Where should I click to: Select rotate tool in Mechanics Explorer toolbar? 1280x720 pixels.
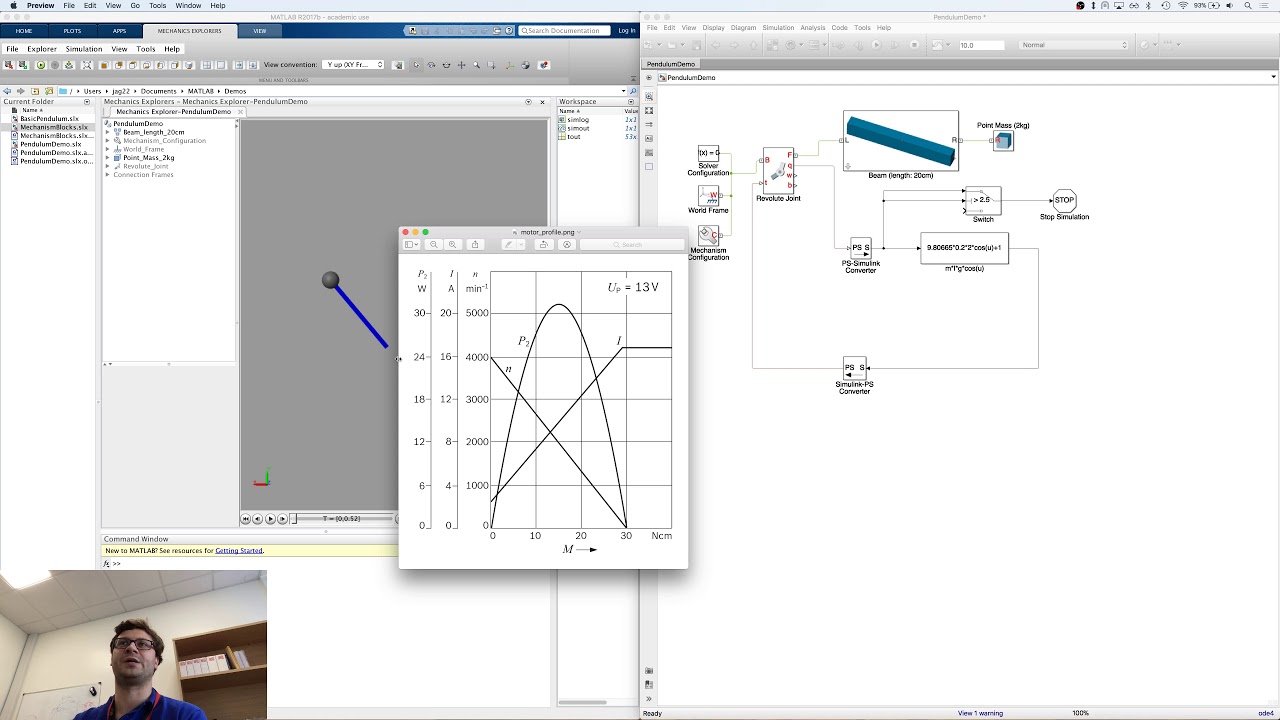(x=431, y=65)
